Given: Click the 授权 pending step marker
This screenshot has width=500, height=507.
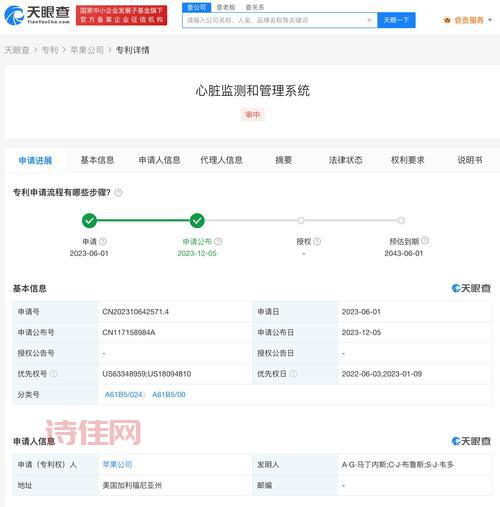Looking at the screenshot, I should point(301,221).
